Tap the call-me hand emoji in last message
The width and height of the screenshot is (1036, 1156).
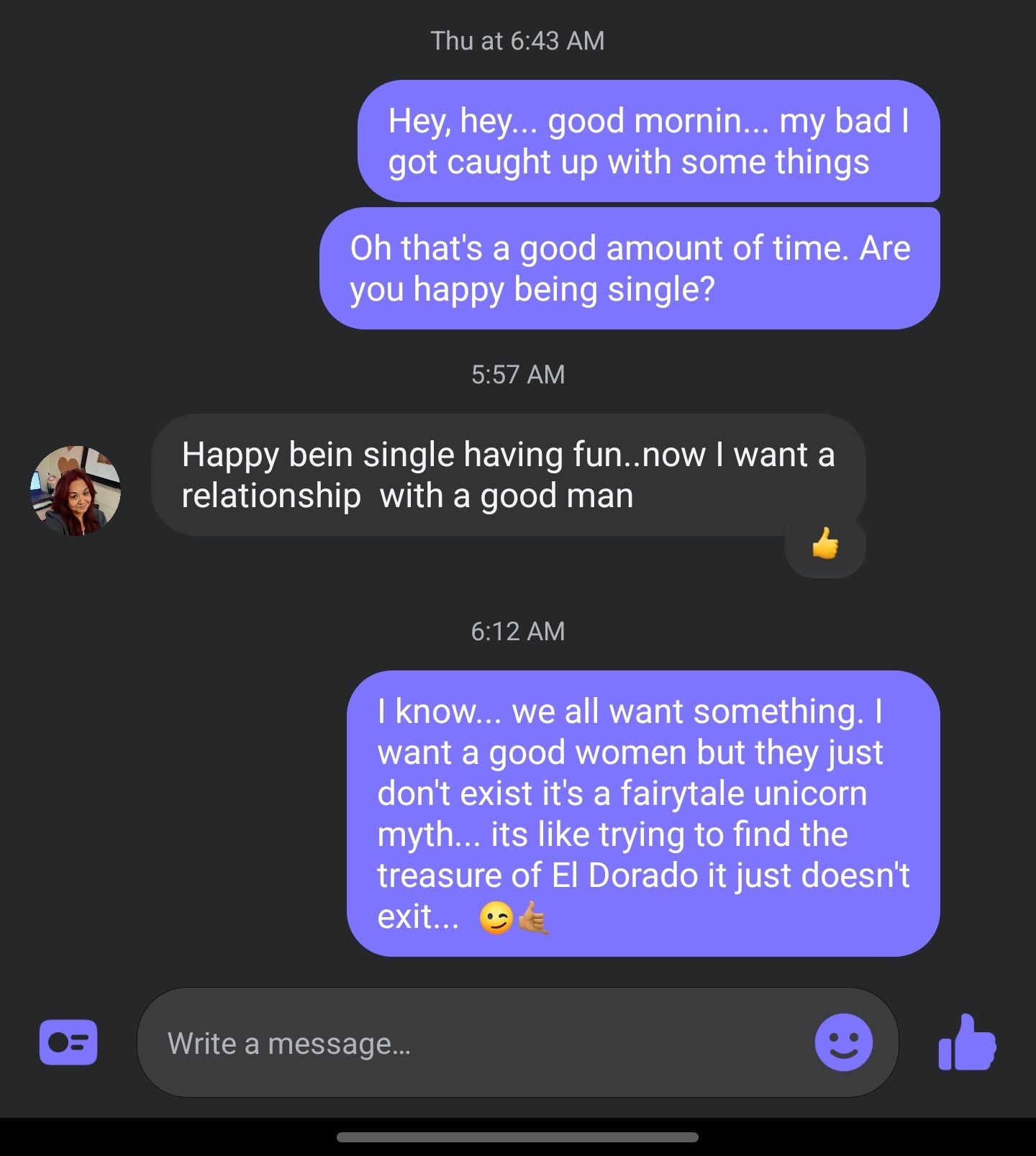point(533,918)
